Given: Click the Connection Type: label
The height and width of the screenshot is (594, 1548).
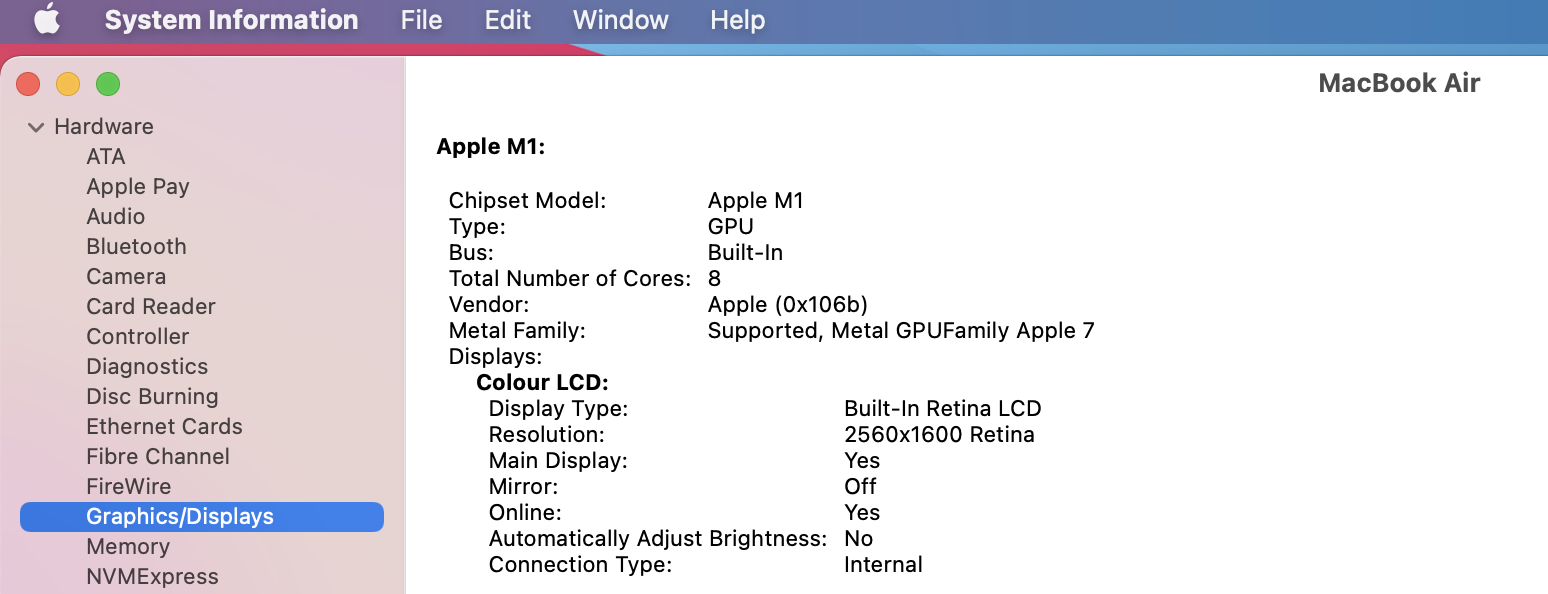Looking at the screenshot, I should 580,564.
